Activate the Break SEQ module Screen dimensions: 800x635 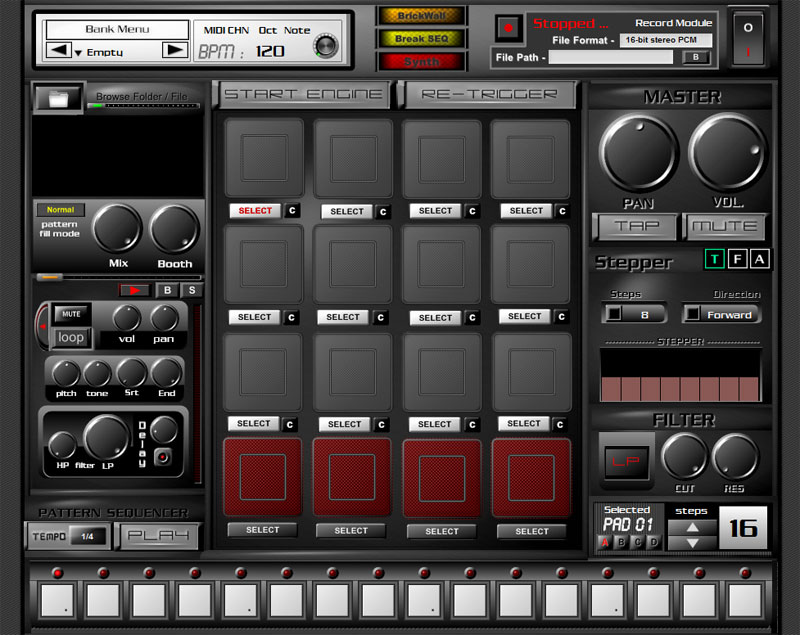click(421, 38)
